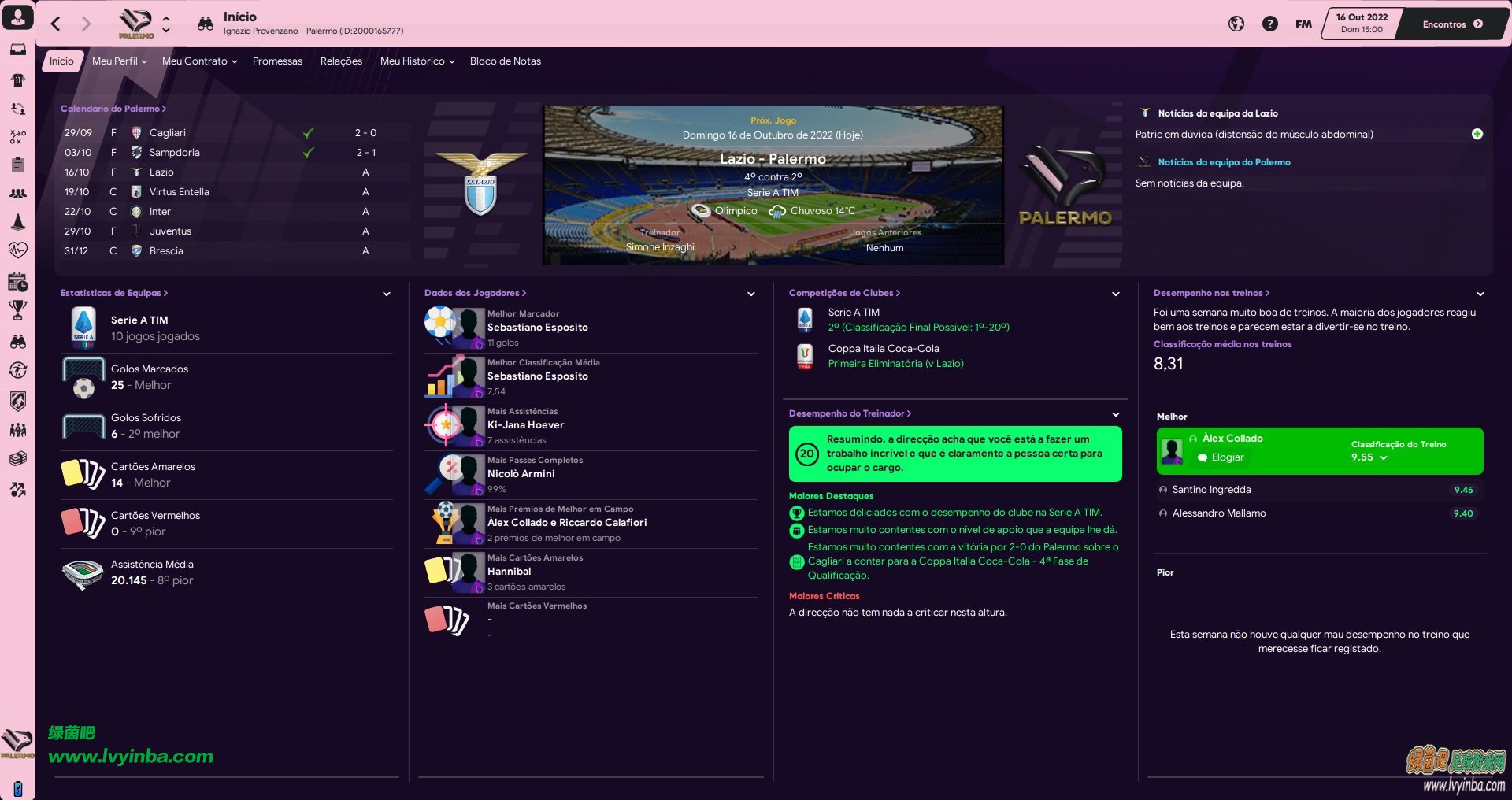Click the back navigation arrow
The image size is (1512, 800).
pyautogui.click(x=56, y=24)
